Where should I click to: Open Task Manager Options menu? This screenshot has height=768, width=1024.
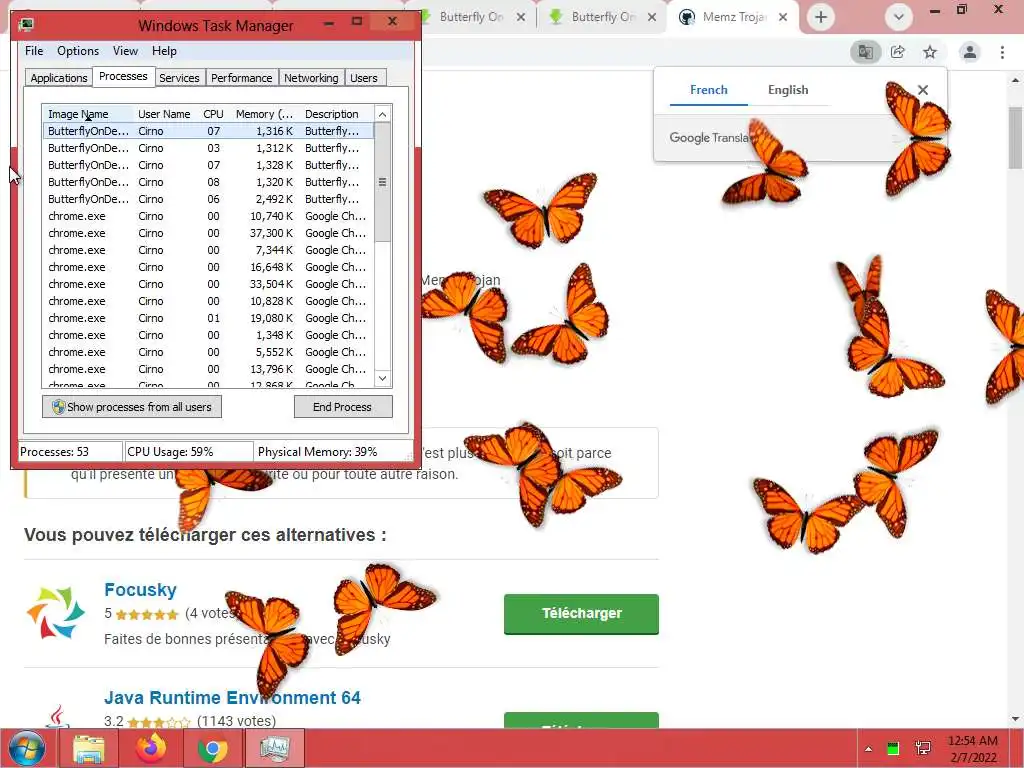[78, 51]
